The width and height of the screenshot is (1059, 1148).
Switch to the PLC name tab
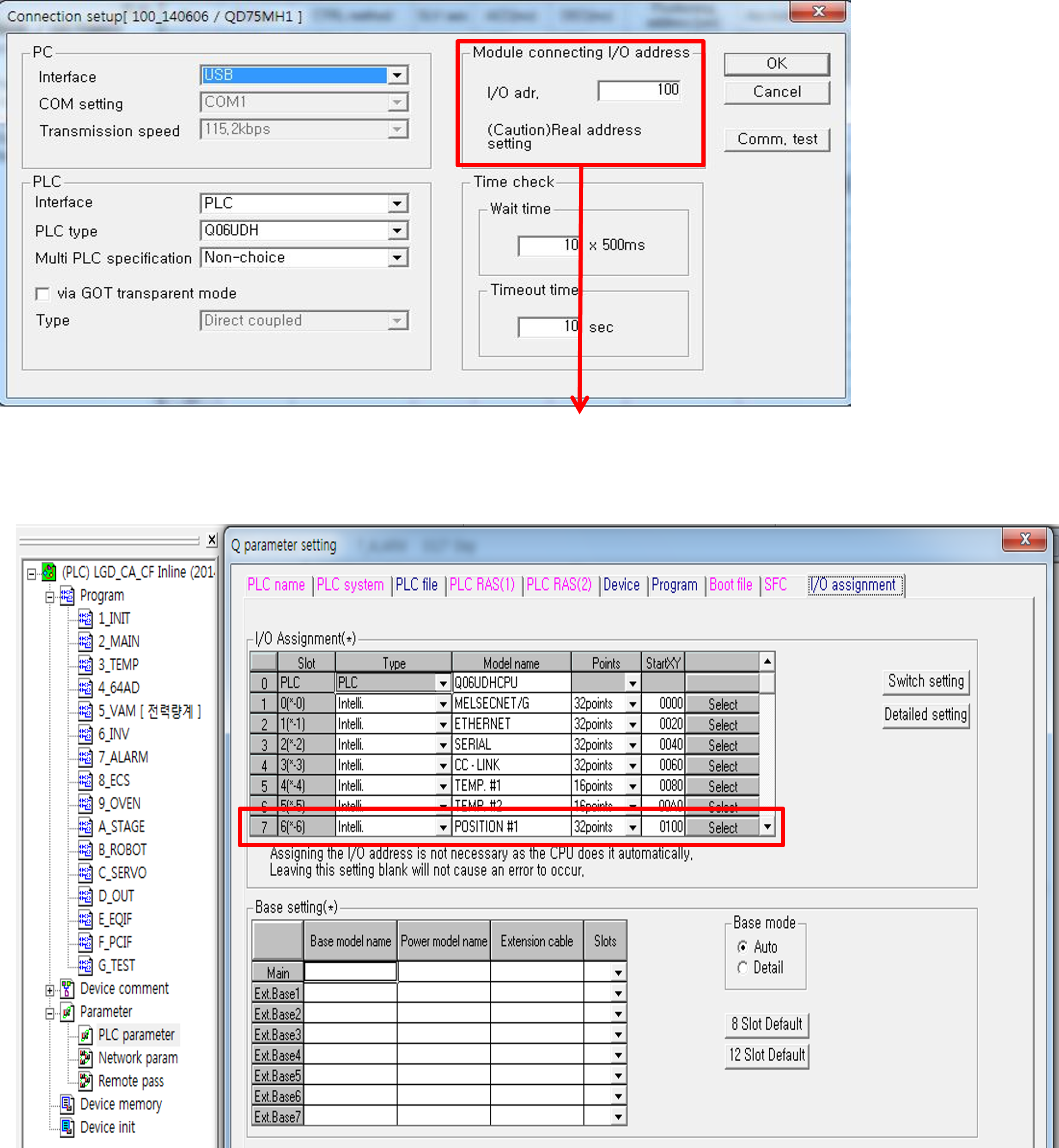276,585
